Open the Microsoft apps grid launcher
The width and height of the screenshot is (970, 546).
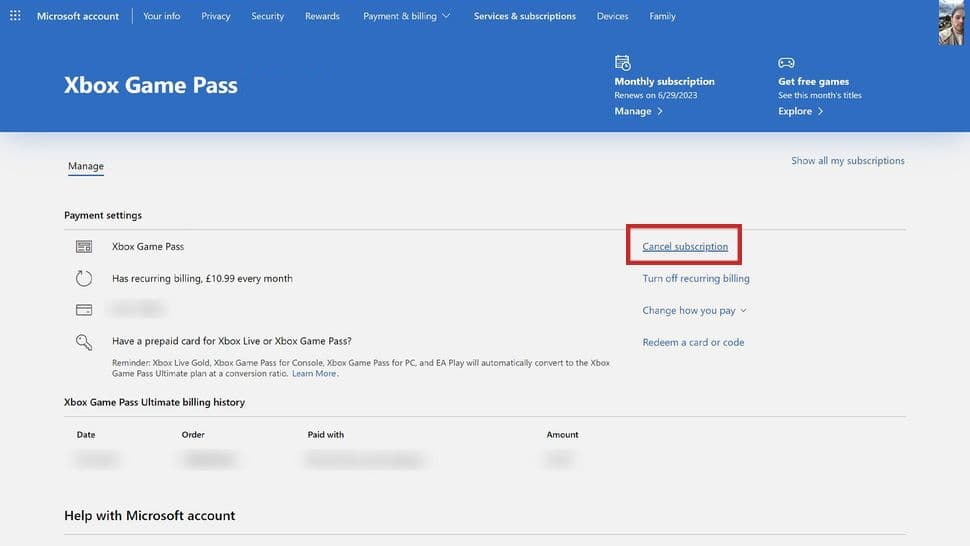click(15, 15)
